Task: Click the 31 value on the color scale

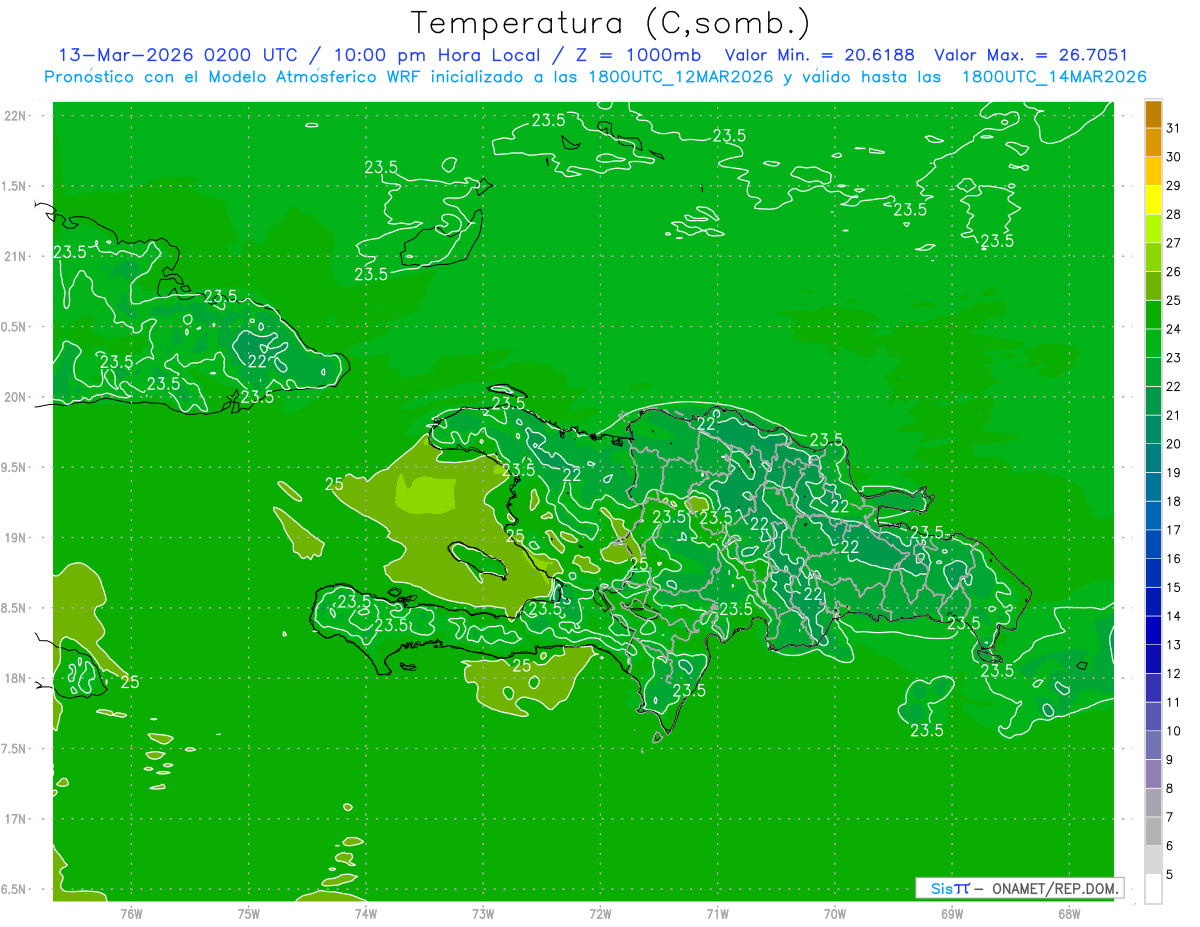Action: pyautogui.click(x=1173, y=127)
